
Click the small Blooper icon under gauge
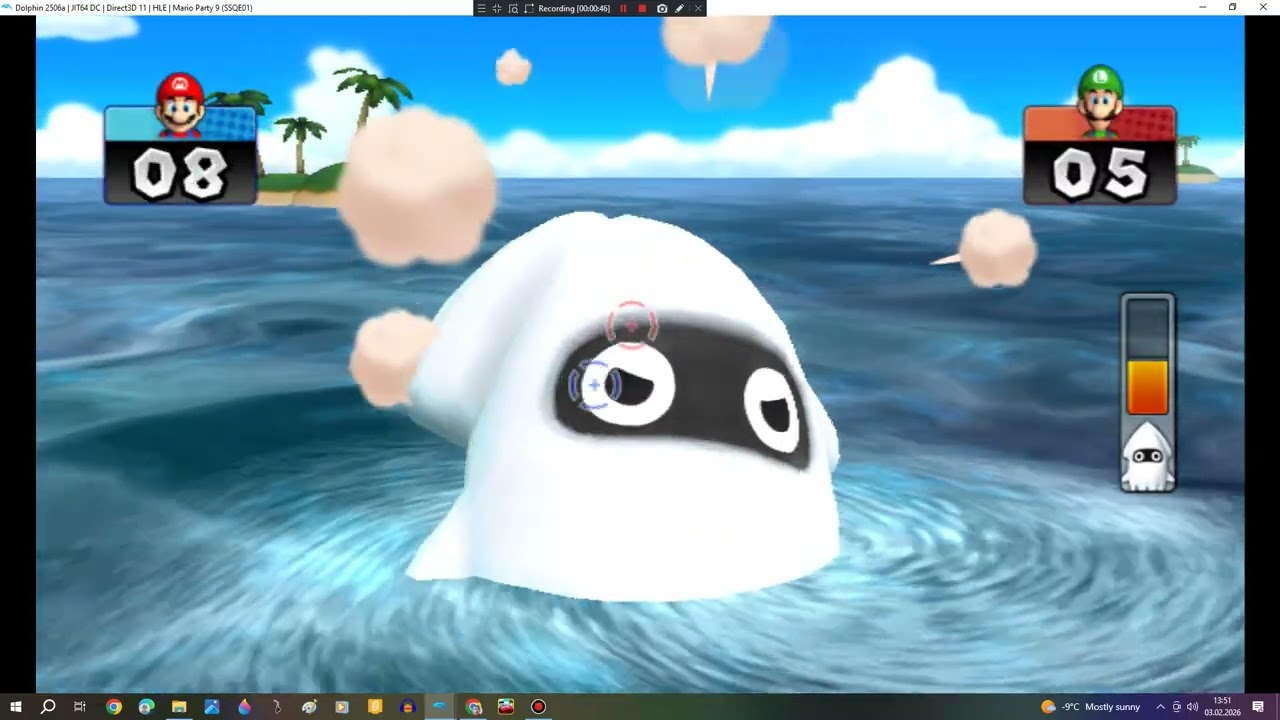pyautogui.click(x=1148, y=456)
